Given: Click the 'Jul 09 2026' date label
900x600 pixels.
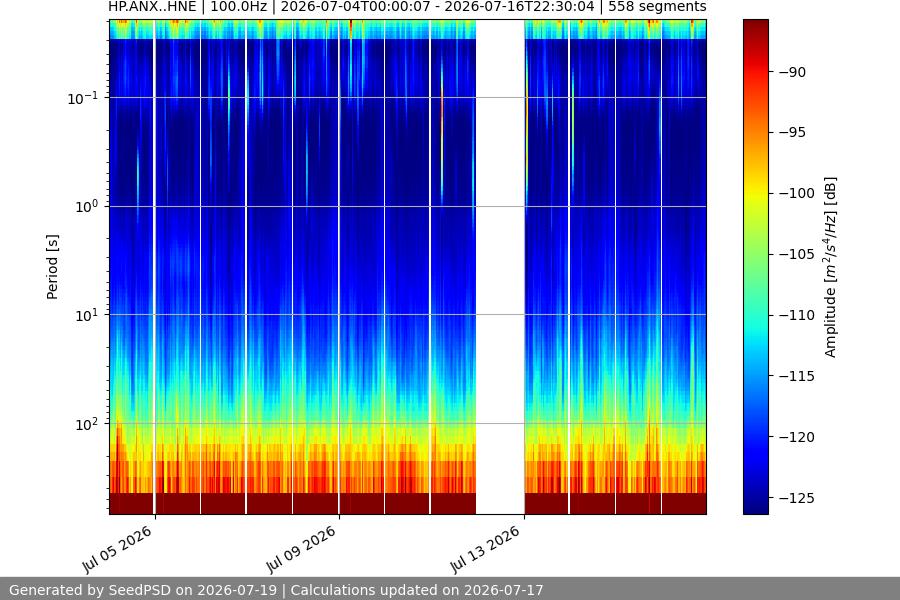Looking at the screenshot, I should coord(301,549).
